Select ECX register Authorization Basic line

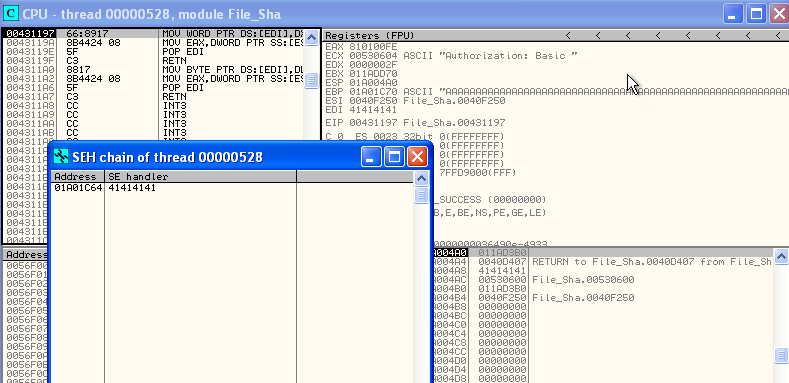(451, 56)
